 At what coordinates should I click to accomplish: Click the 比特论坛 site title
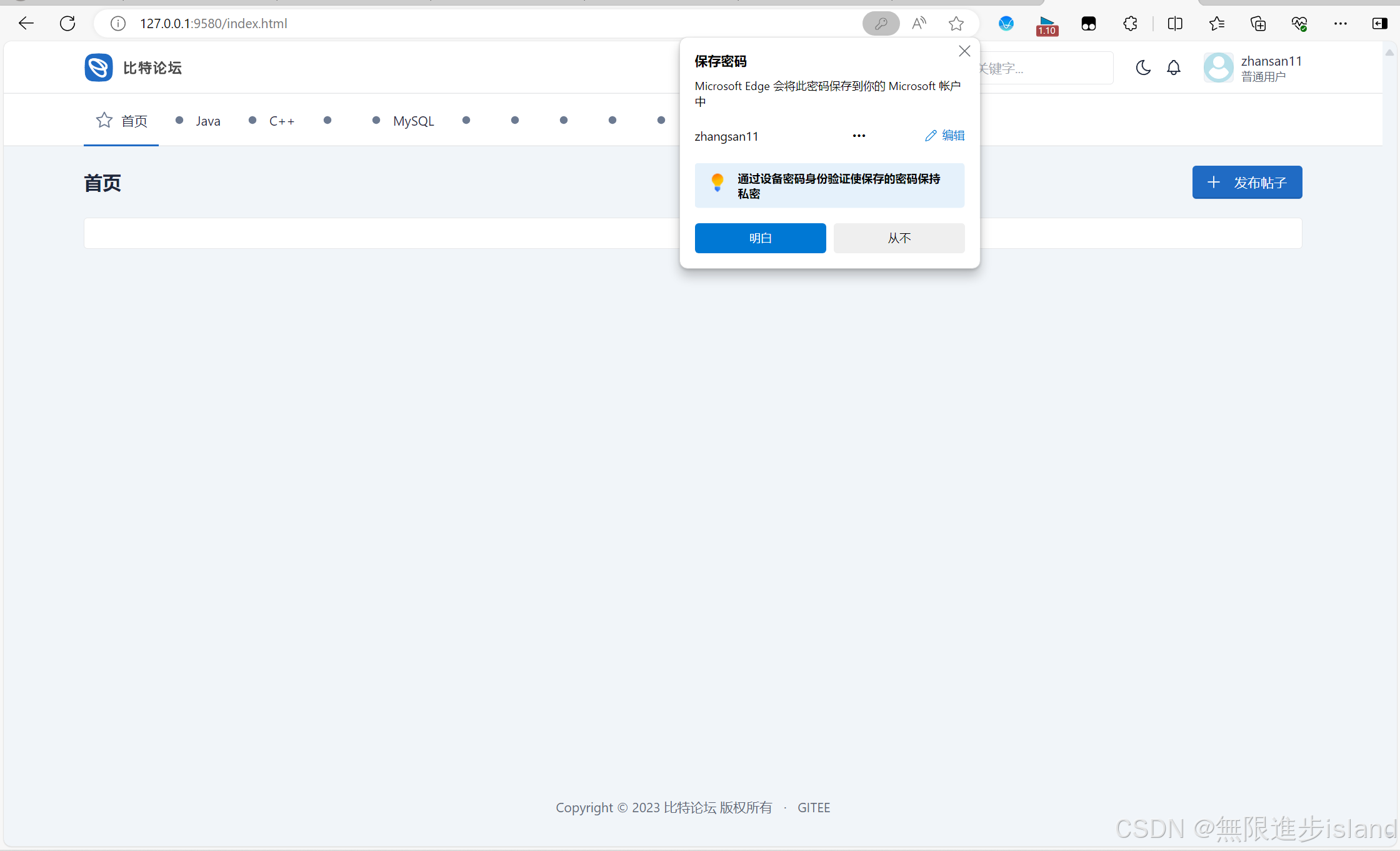pos(152,68)
